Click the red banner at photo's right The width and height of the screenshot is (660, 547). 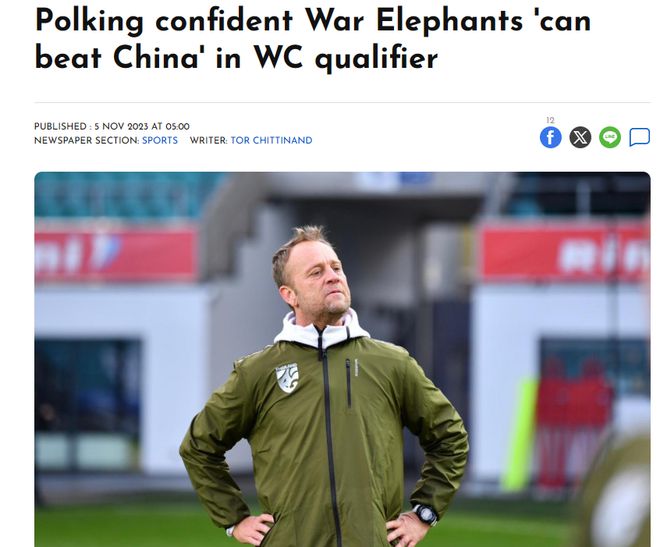pos(564,253)
